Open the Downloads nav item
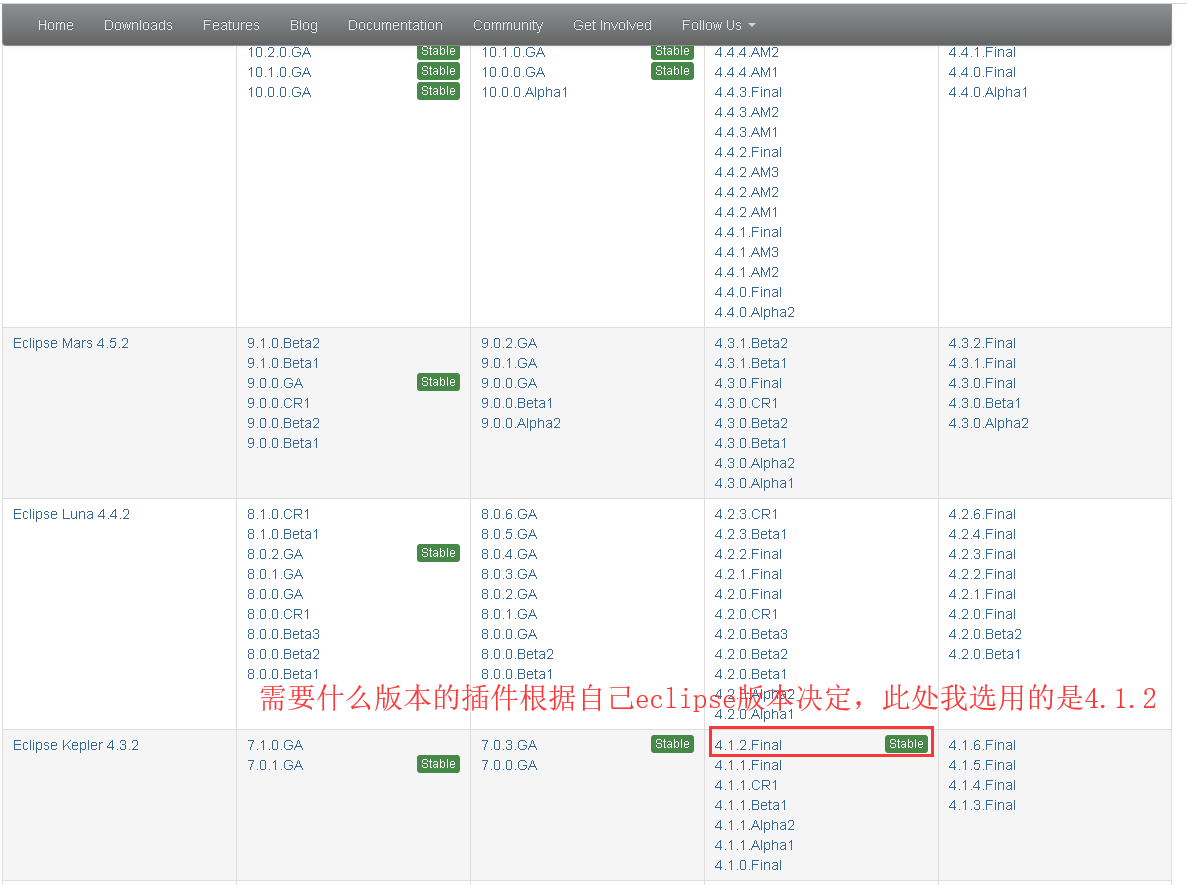The width and height of the screenshot is (1187, 885). click(x=138, y=25)
